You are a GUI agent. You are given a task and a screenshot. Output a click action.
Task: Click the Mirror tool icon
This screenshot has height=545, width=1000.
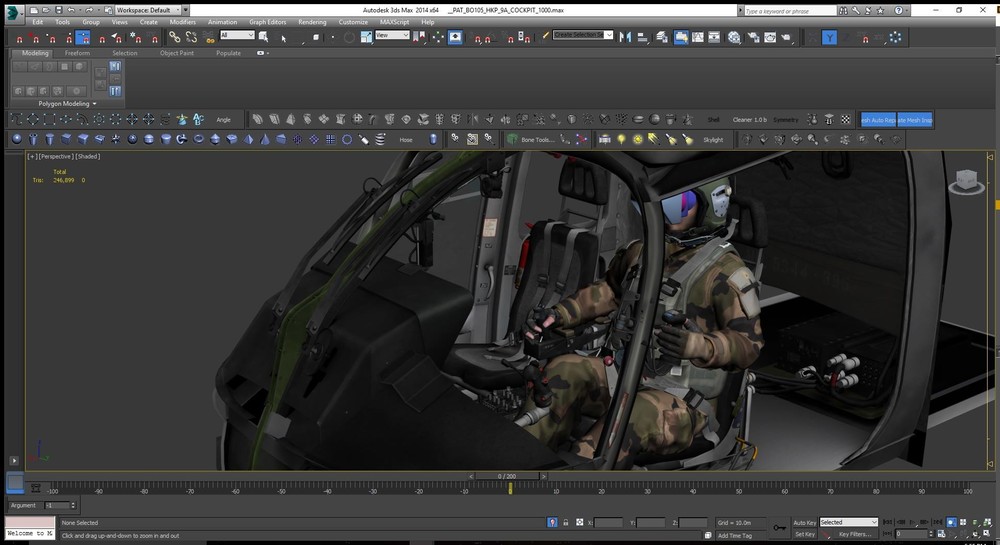coord(626,37)
